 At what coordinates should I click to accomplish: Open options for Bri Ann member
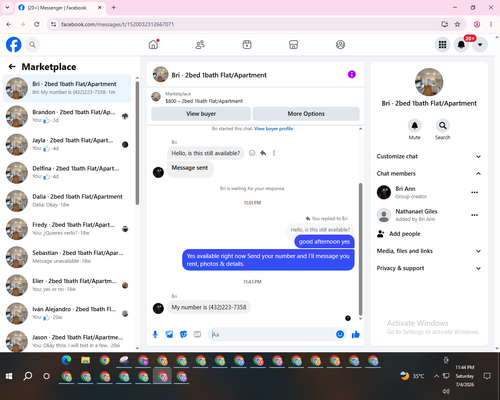475,192
